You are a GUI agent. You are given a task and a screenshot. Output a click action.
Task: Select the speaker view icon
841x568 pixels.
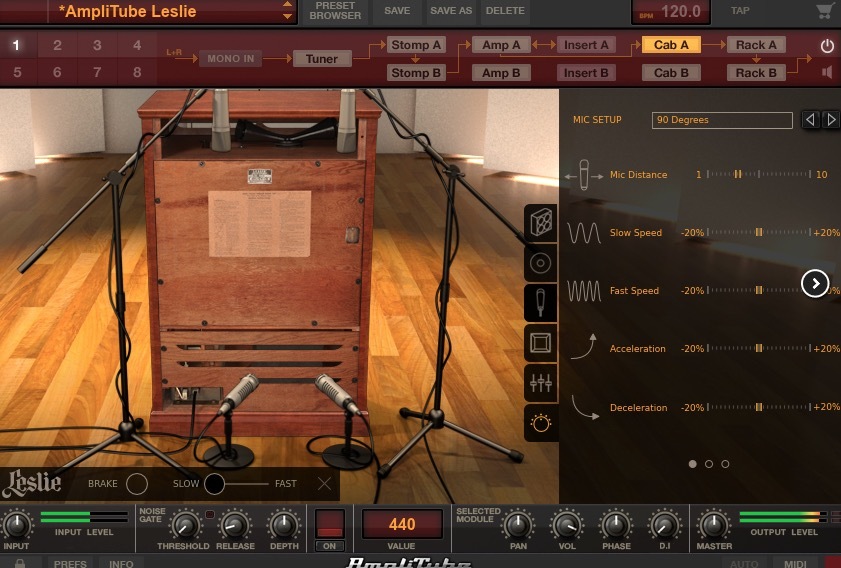coord(541,263)
